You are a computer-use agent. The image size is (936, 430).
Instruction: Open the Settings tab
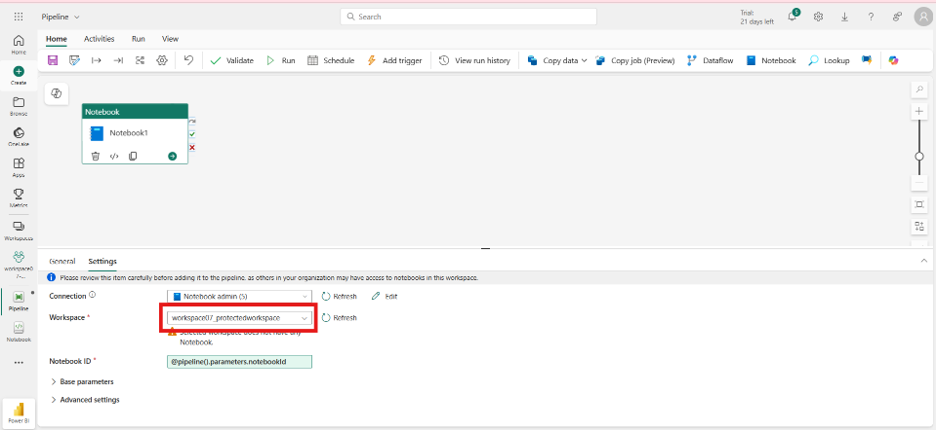(103, 261)
